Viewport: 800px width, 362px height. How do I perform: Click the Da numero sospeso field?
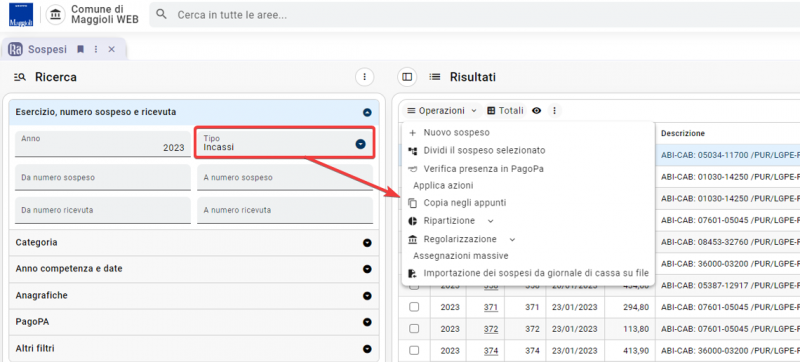coord(103,178)
